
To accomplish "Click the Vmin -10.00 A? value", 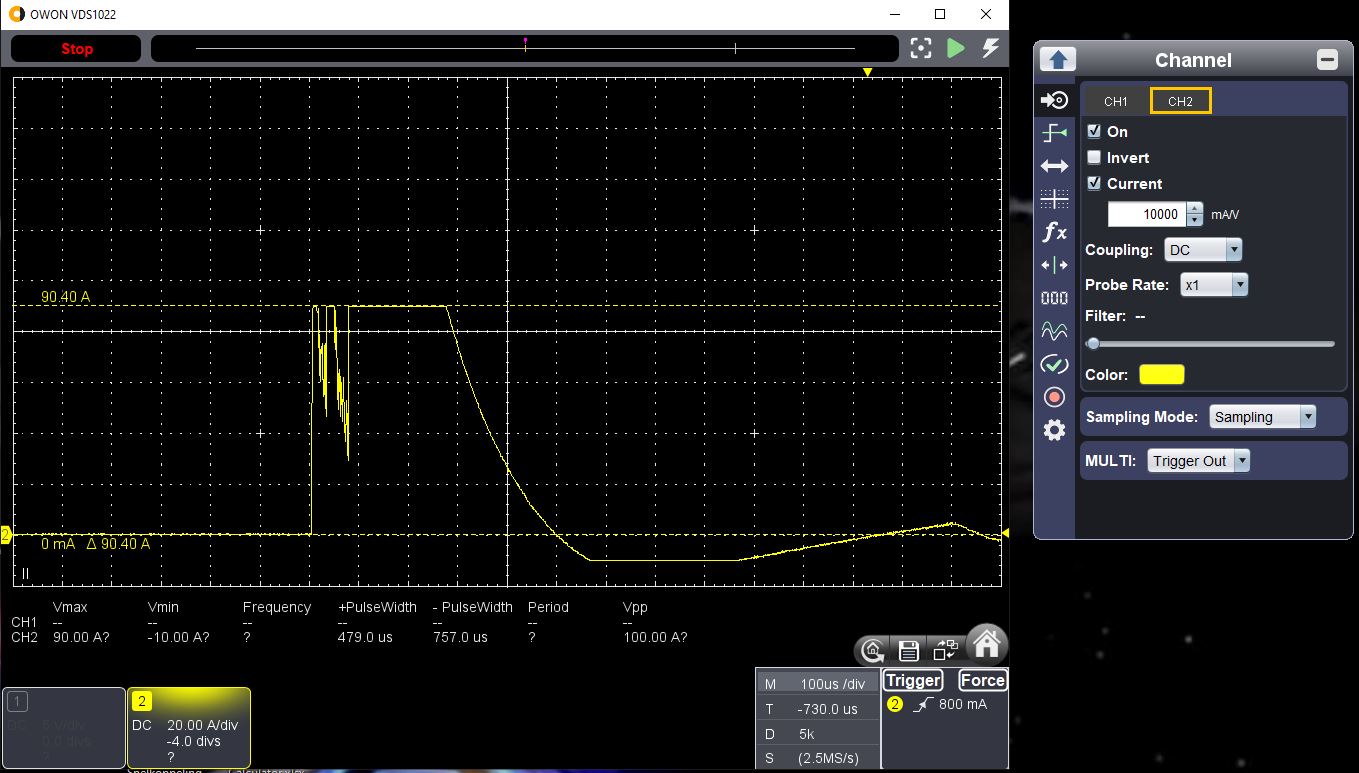I will pos(178,637).
